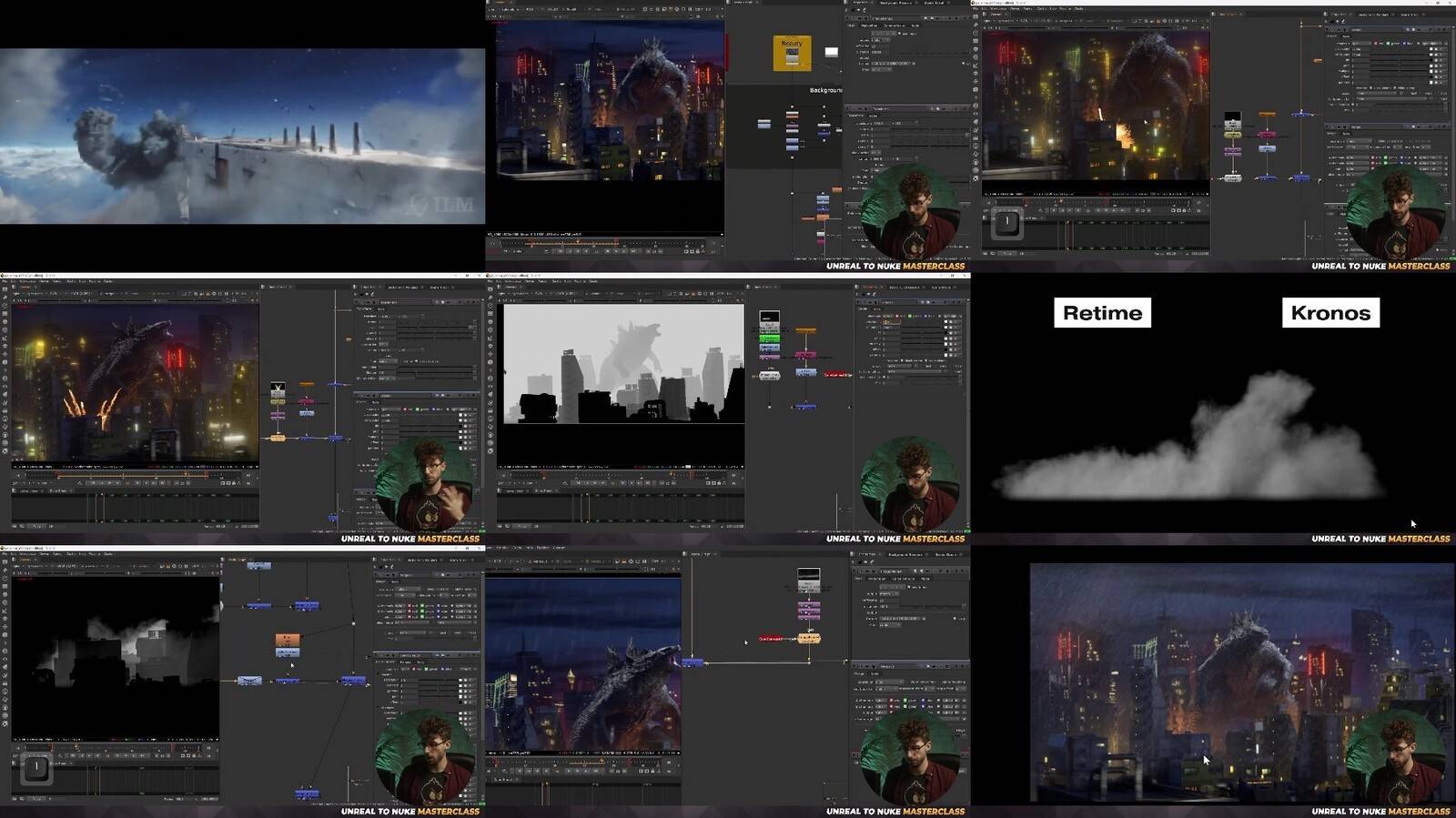The image size is (1456, 818).
Task: Select the blue node at bottom of depth-pass graph
Action: [x=804, y=407]
